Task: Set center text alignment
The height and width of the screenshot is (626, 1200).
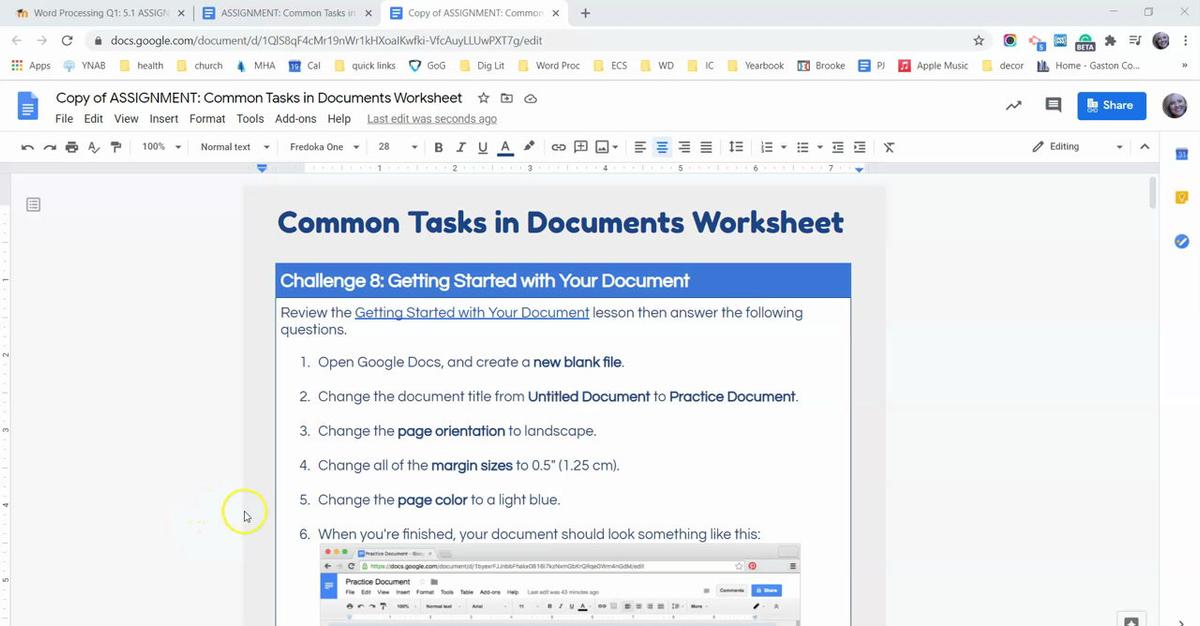Action: pos(662,147)
